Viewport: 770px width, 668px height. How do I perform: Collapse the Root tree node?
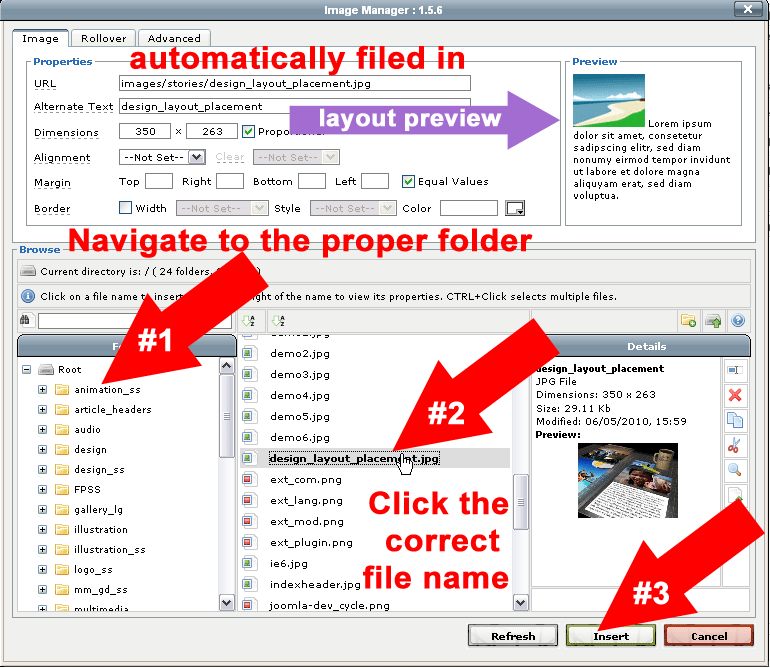27,369
